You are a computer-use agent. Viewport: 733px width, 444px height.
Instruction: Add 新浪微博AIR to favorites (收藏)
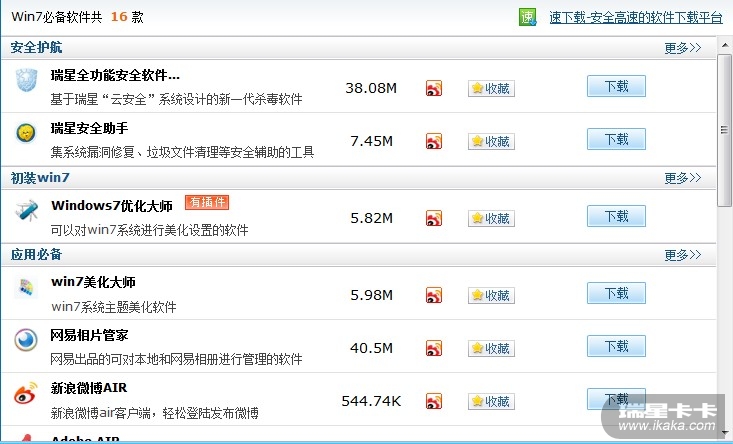click(491, 401)
